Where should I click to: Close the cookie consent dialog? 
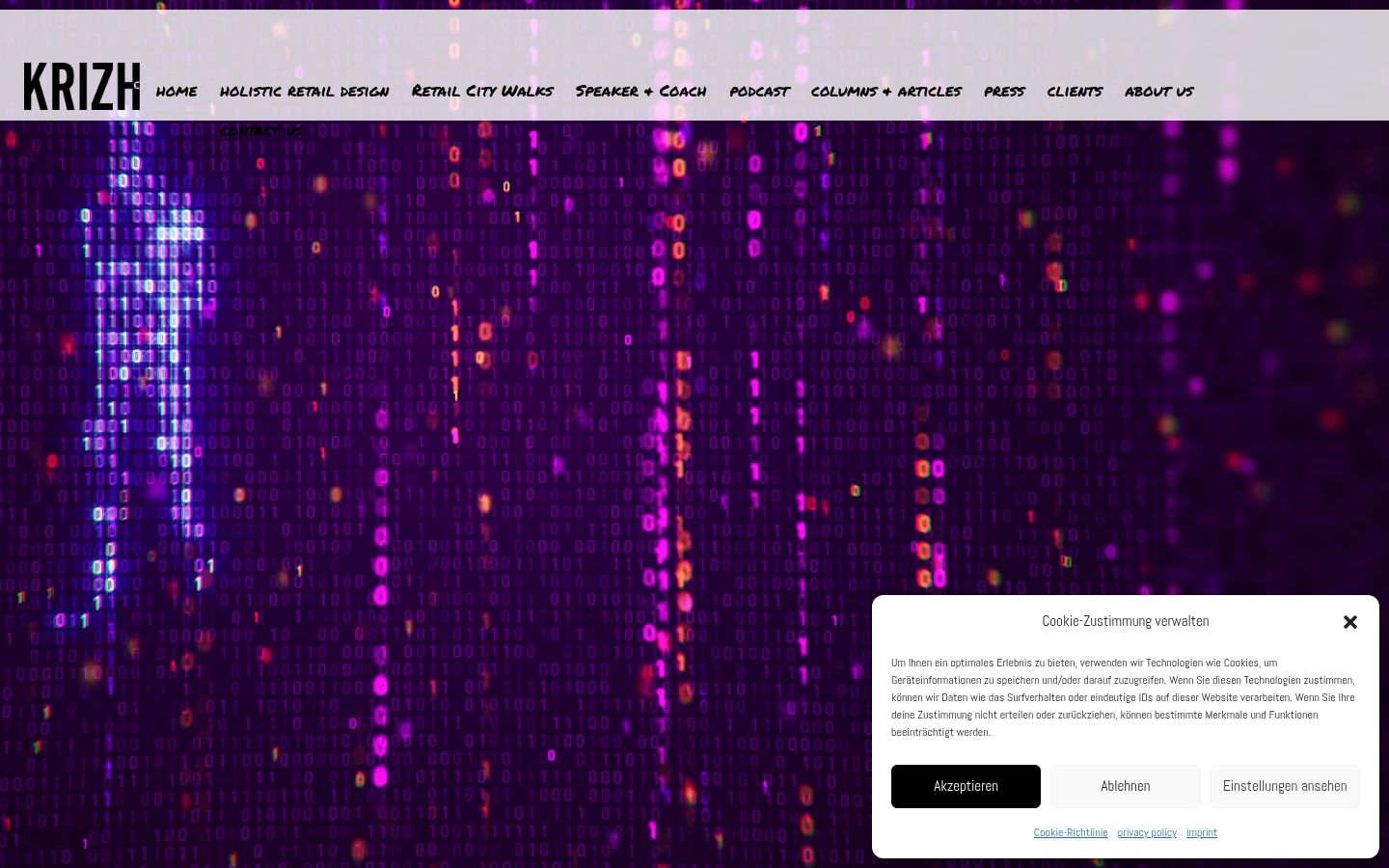[x=1350, y=622]
